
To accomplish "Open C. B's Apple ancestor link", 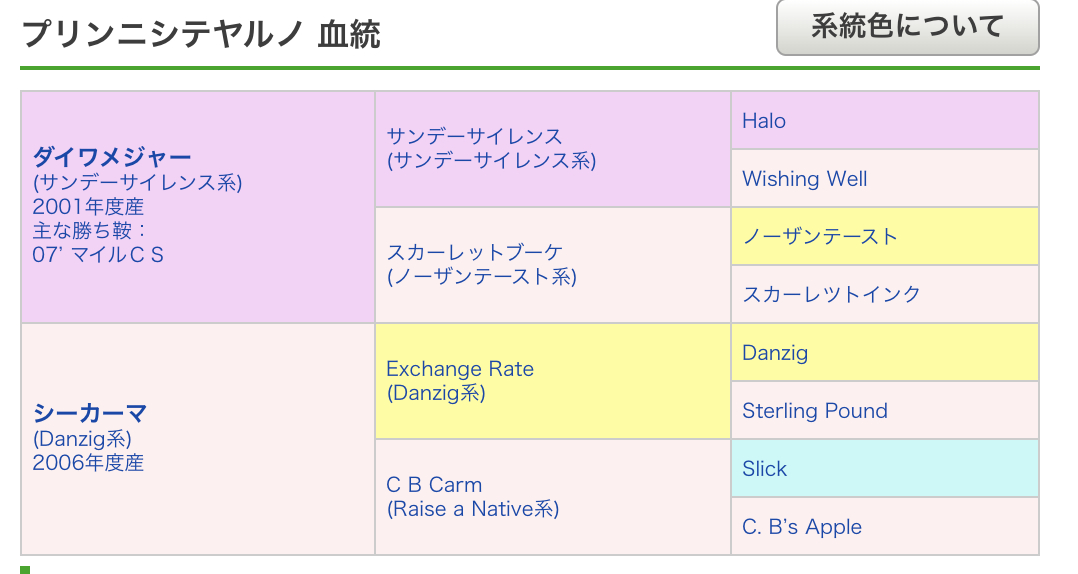I will (802, 527).
